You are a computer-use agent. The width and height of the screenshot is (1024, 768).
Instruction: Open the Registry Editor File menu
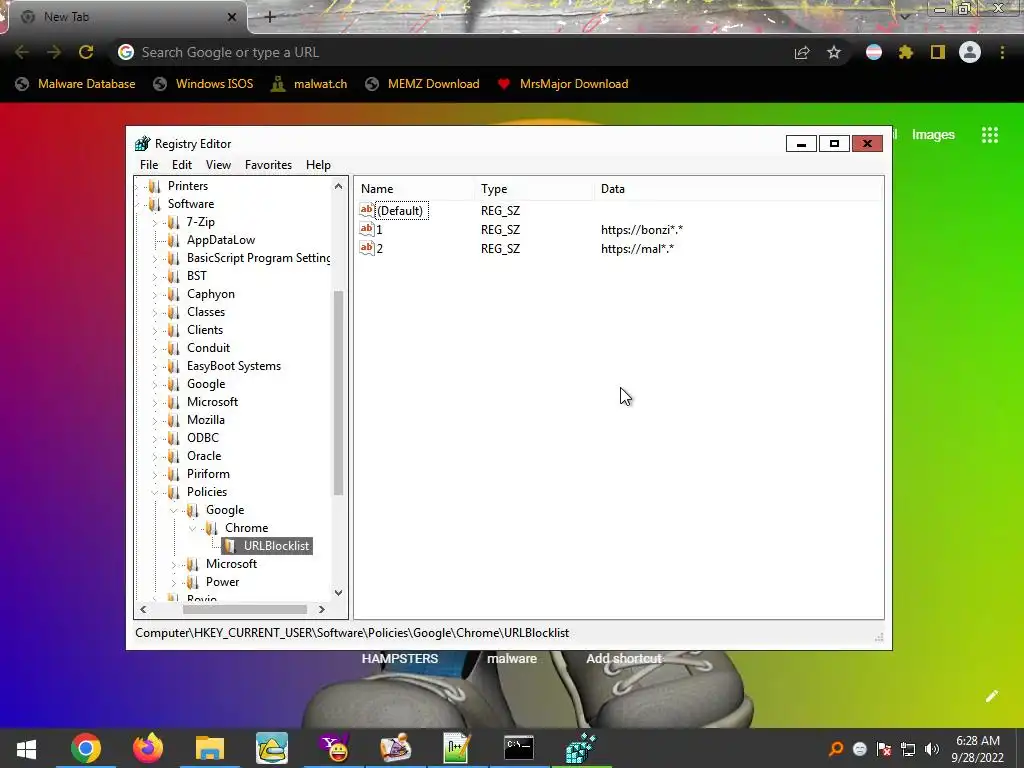click(149, 165)
